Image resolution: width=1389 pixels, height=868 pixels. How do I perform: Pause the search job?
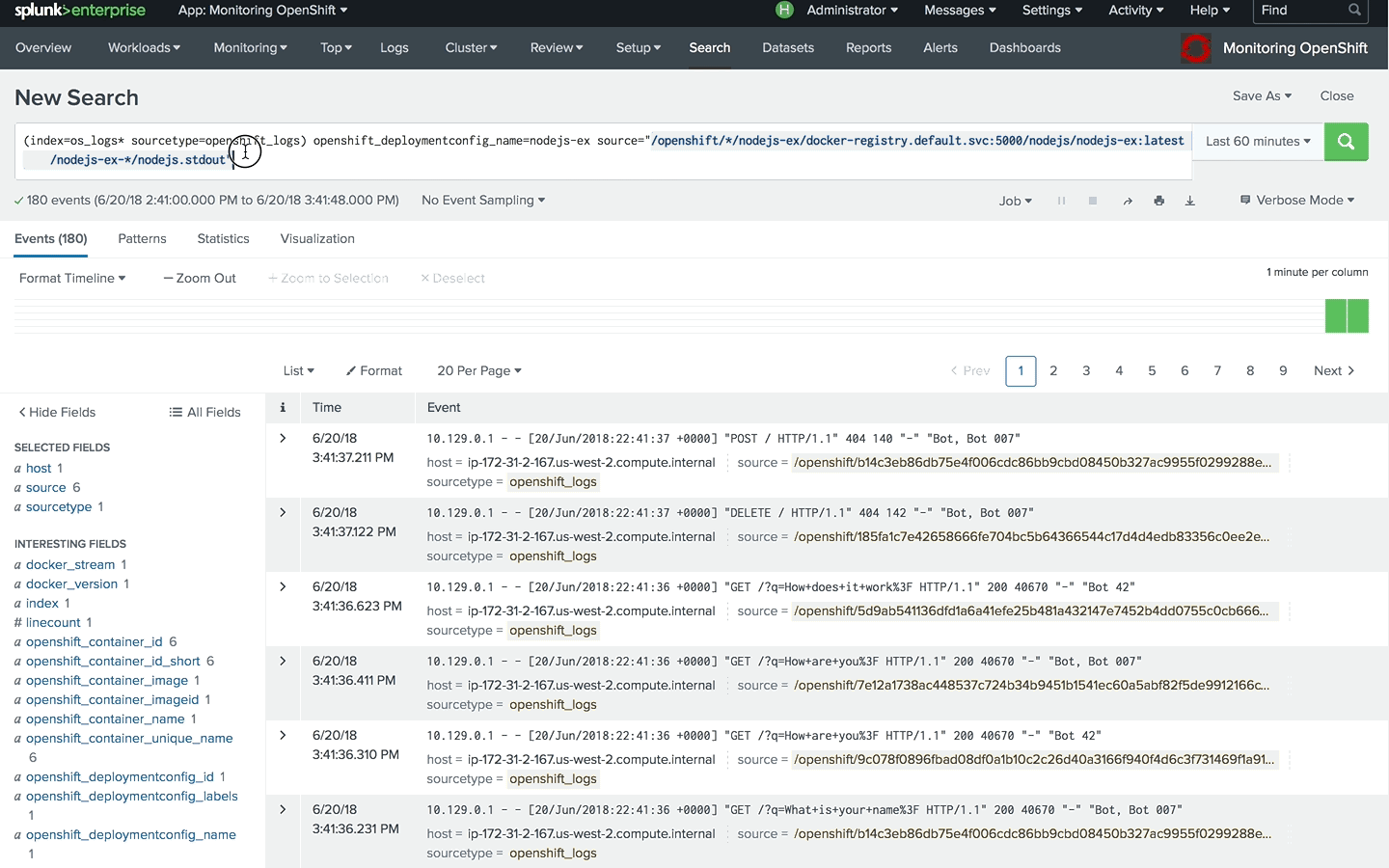pos(1061,201)
